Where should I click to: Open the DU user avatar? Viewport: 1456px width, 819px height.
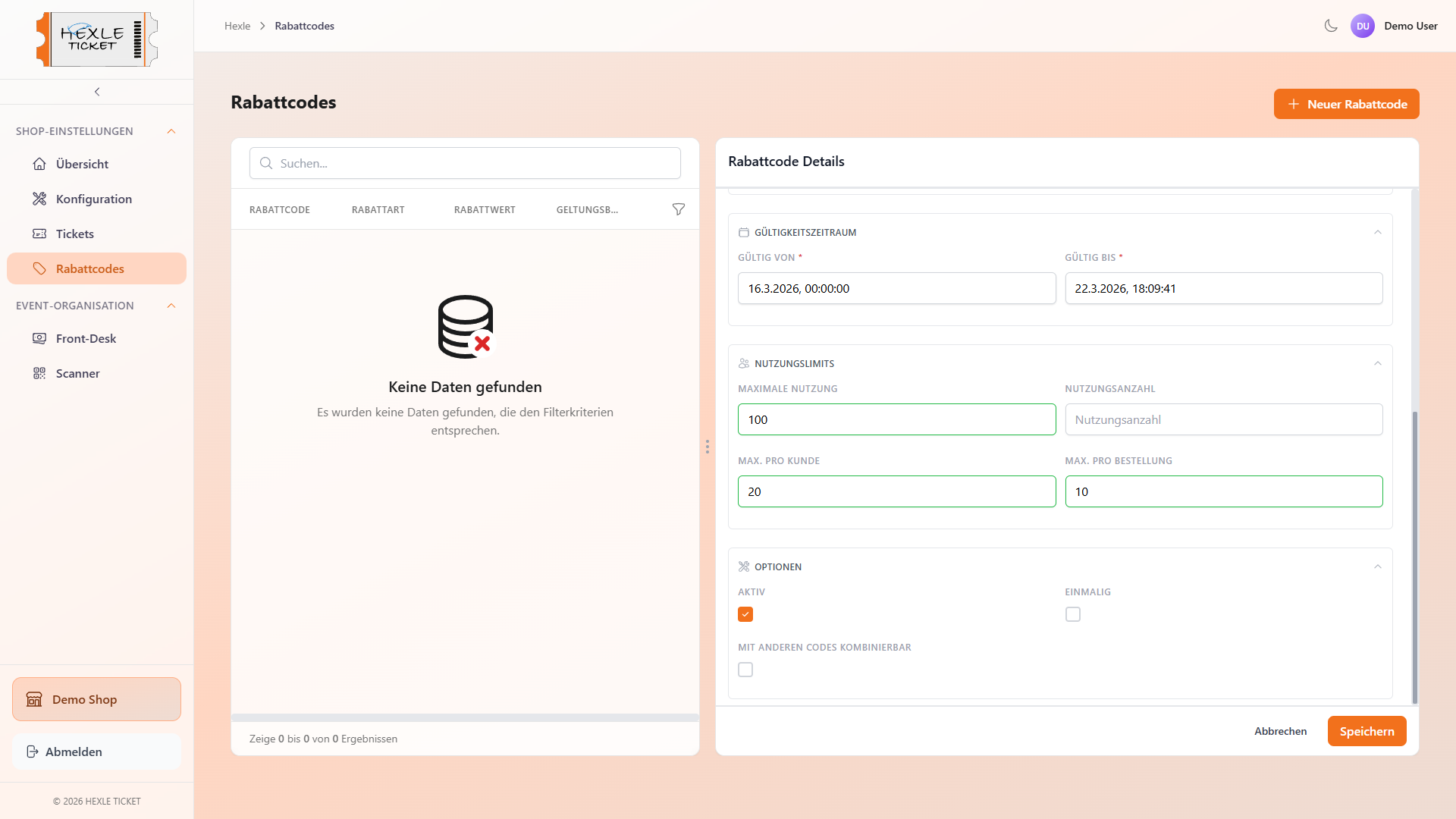point(1363,26)
